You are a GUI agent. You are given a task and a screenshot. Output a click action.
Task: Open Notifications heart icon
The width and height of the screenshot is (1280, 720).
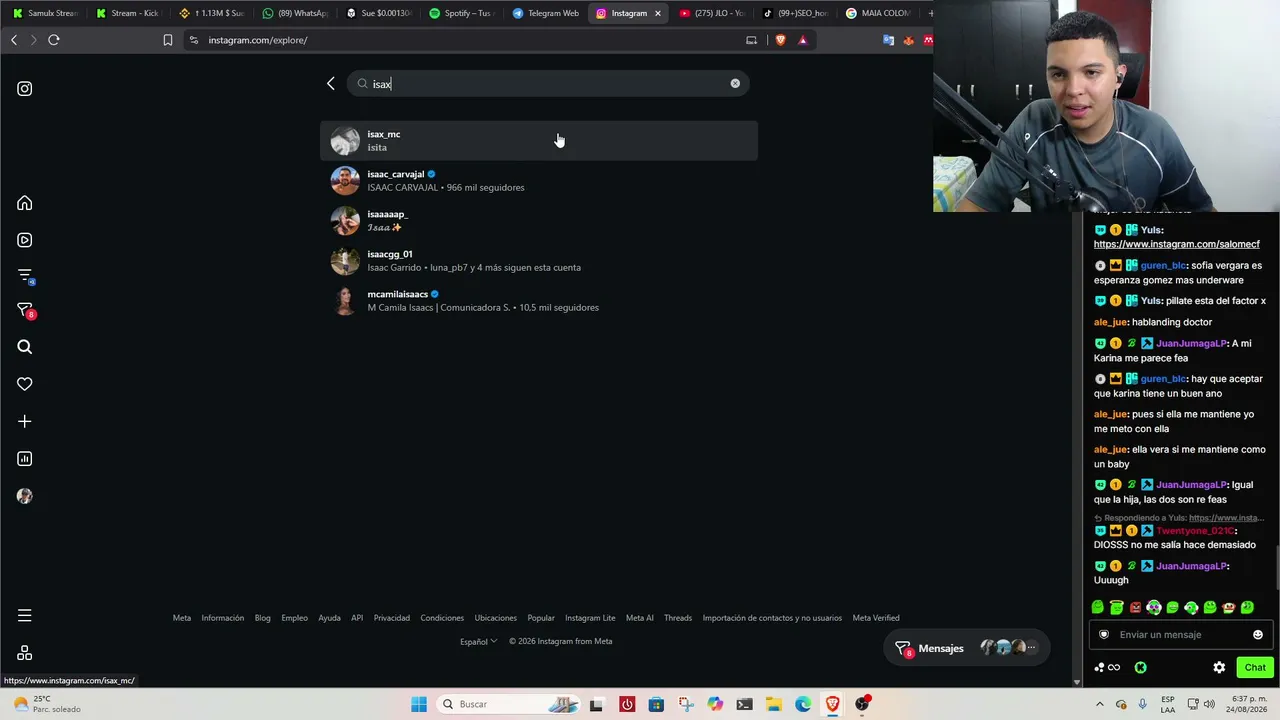(25, 384)
